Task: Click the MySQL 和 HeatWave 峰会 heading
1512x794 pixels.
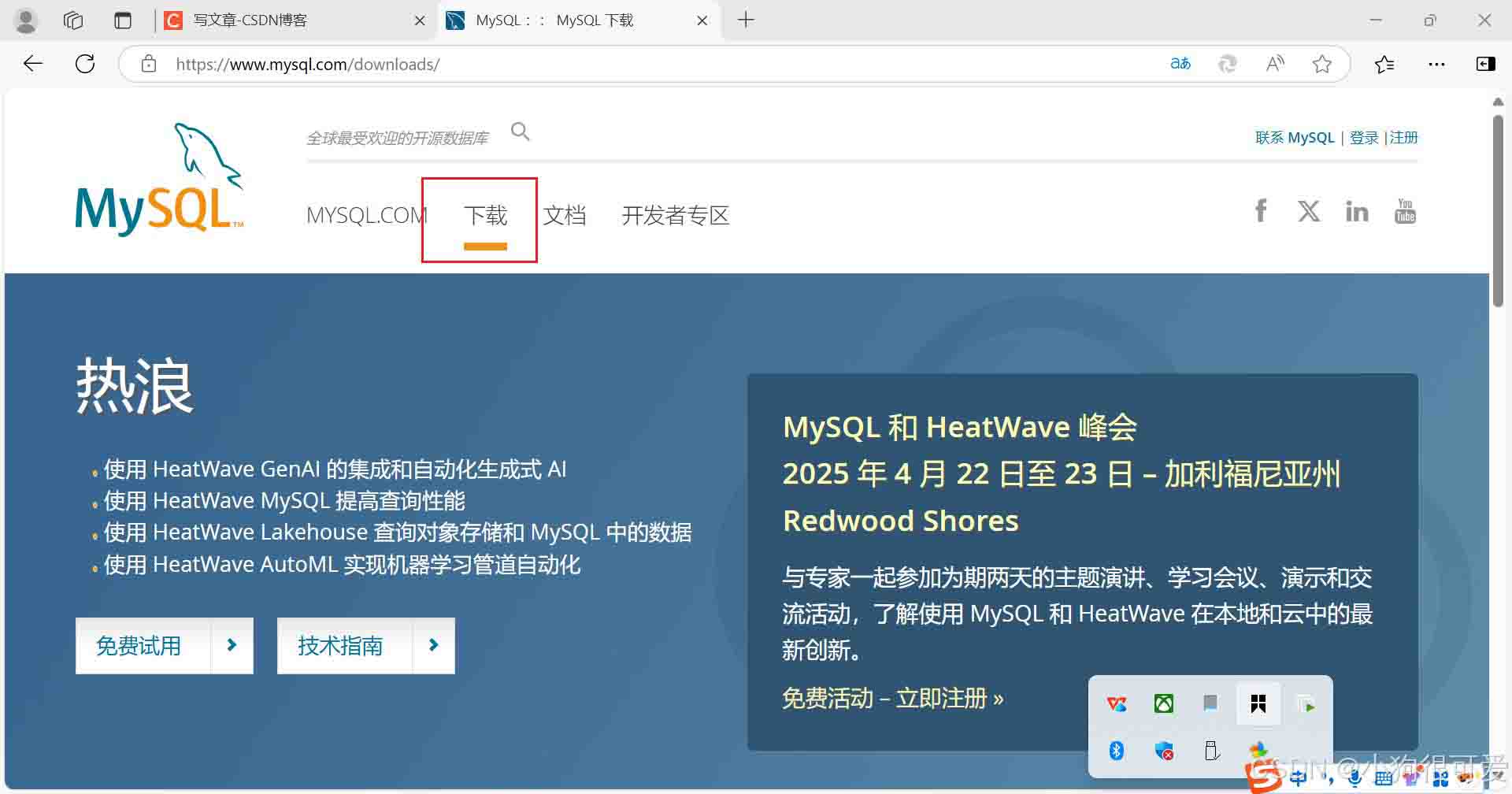Action: pos(960,427)
